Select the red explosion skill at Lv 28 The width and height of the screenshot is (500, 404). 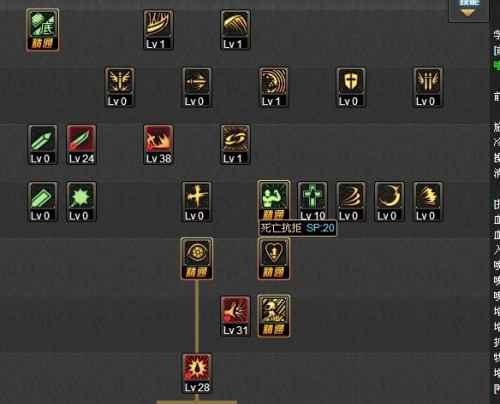[x=197, y=373]
